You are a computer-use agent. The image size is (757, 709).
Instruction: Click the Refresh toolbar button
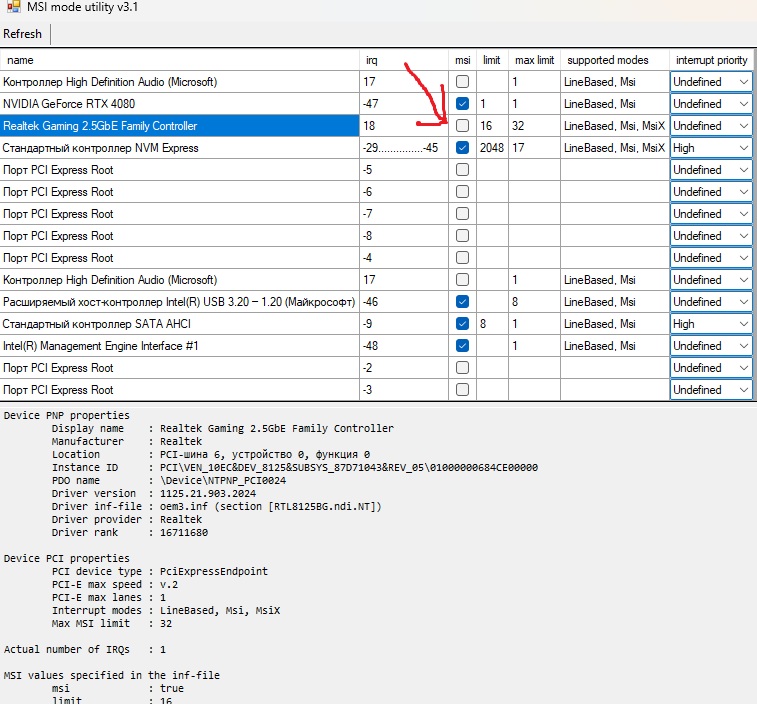(23, 34)
